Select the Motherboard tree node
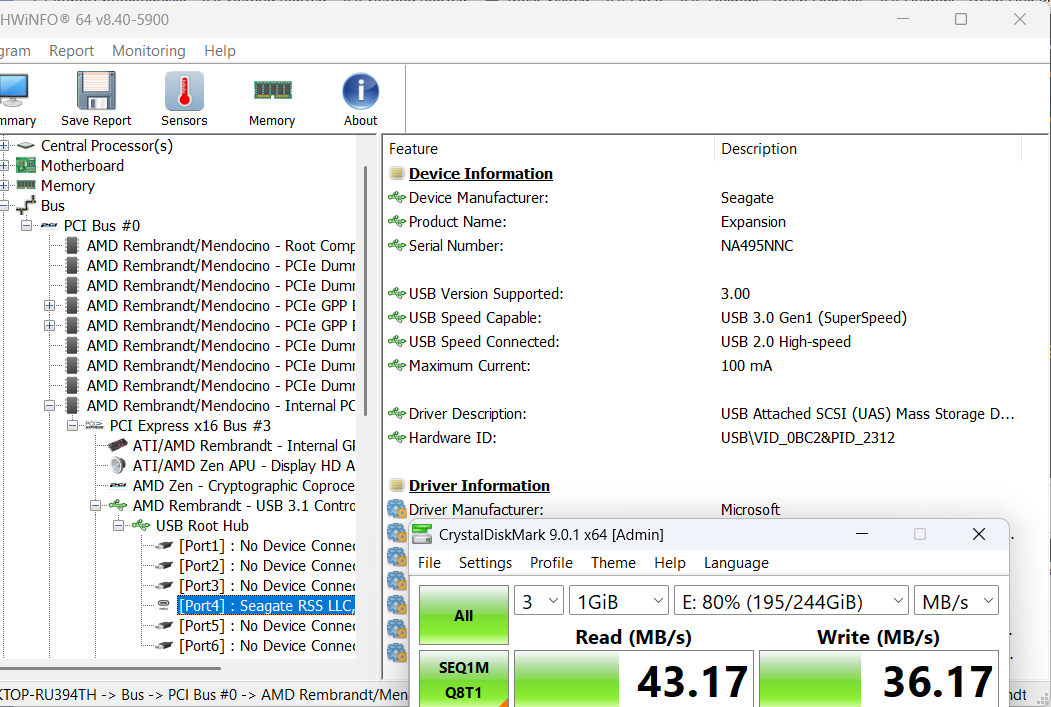The image size is (1051, 707). 82,166
